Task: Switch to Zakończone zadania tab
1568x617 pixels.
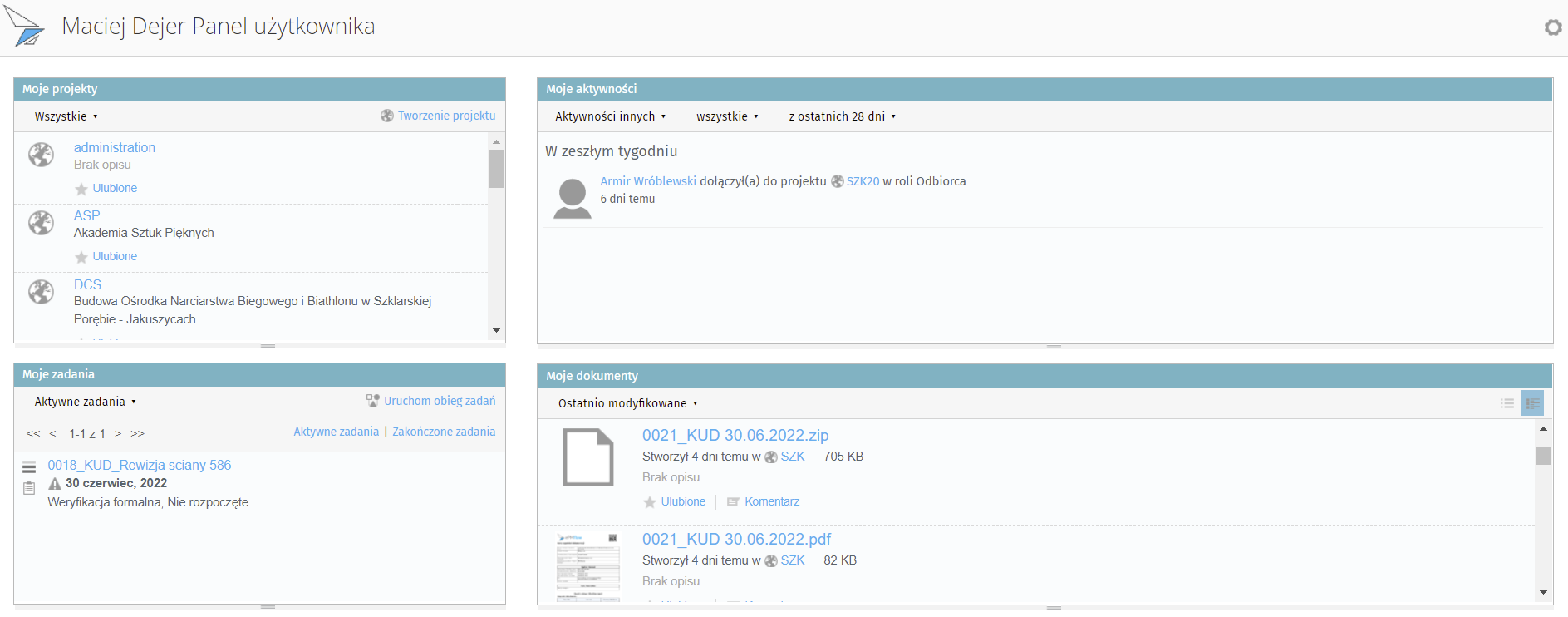Action: [x=444, y=432]
